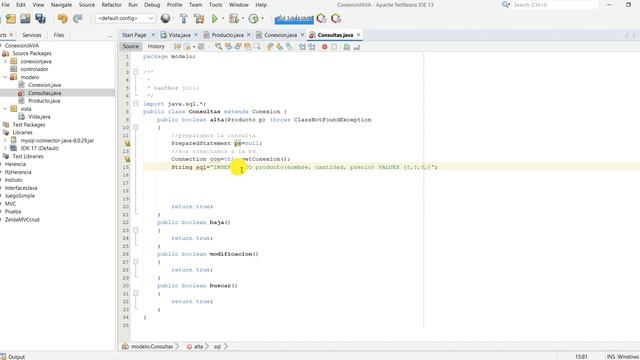Image resolution: width=640 pixels, height=360 pixels.
Task: Click the Uncomment chart icon at toolbar end
Action: pyautogui.click(x=356, y=47)
